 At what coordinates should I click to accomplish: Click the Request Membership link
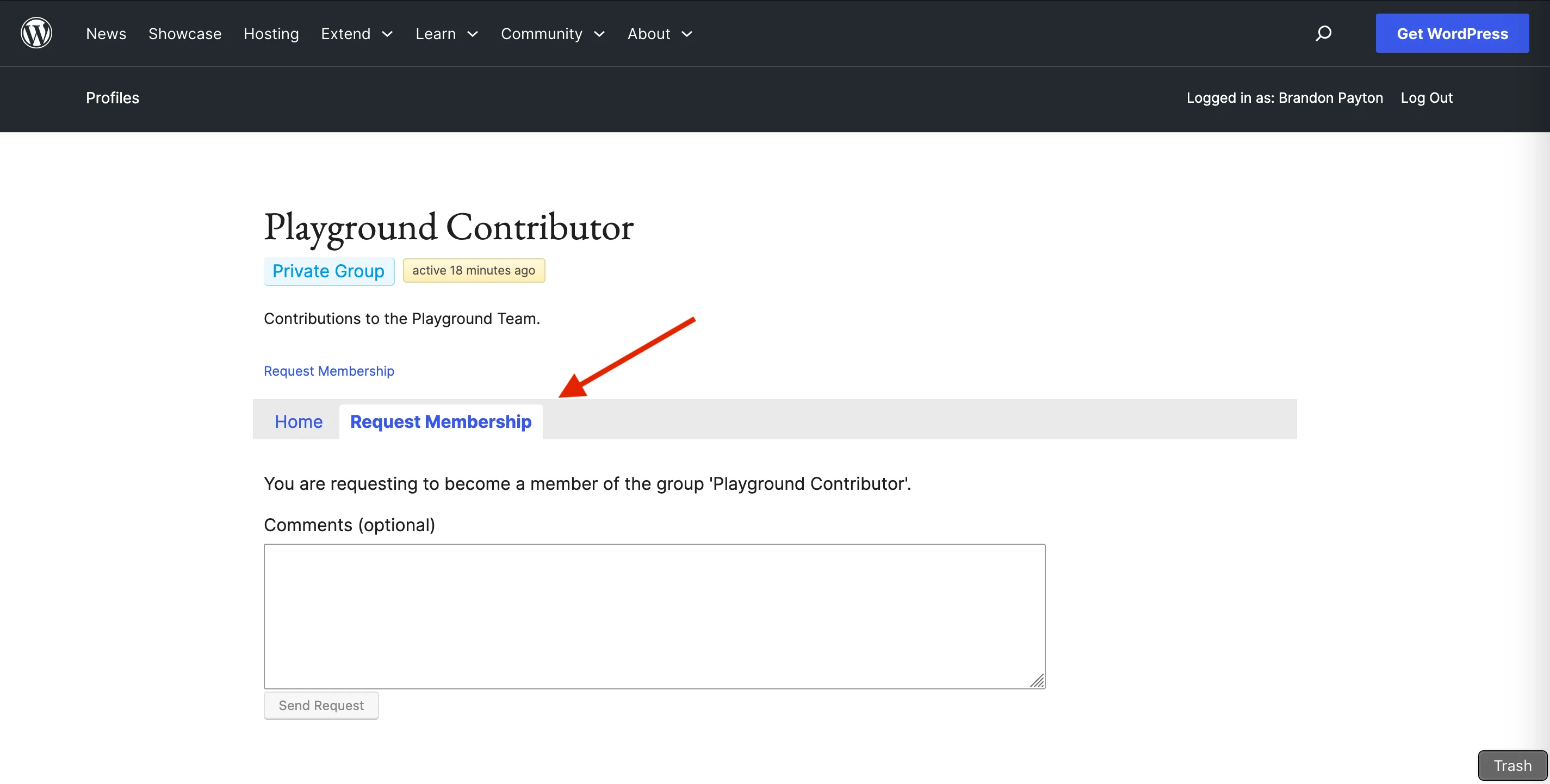328,371
